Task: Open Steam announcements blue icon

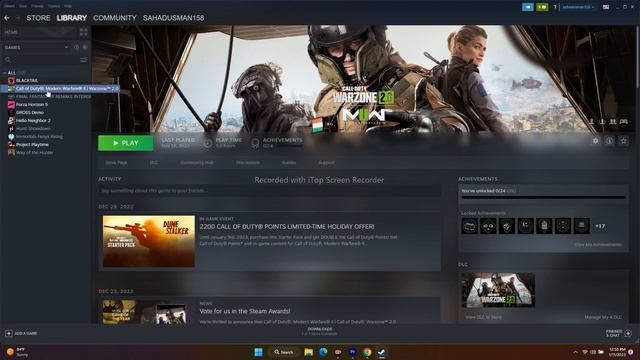Action: (x=528, y=7)
